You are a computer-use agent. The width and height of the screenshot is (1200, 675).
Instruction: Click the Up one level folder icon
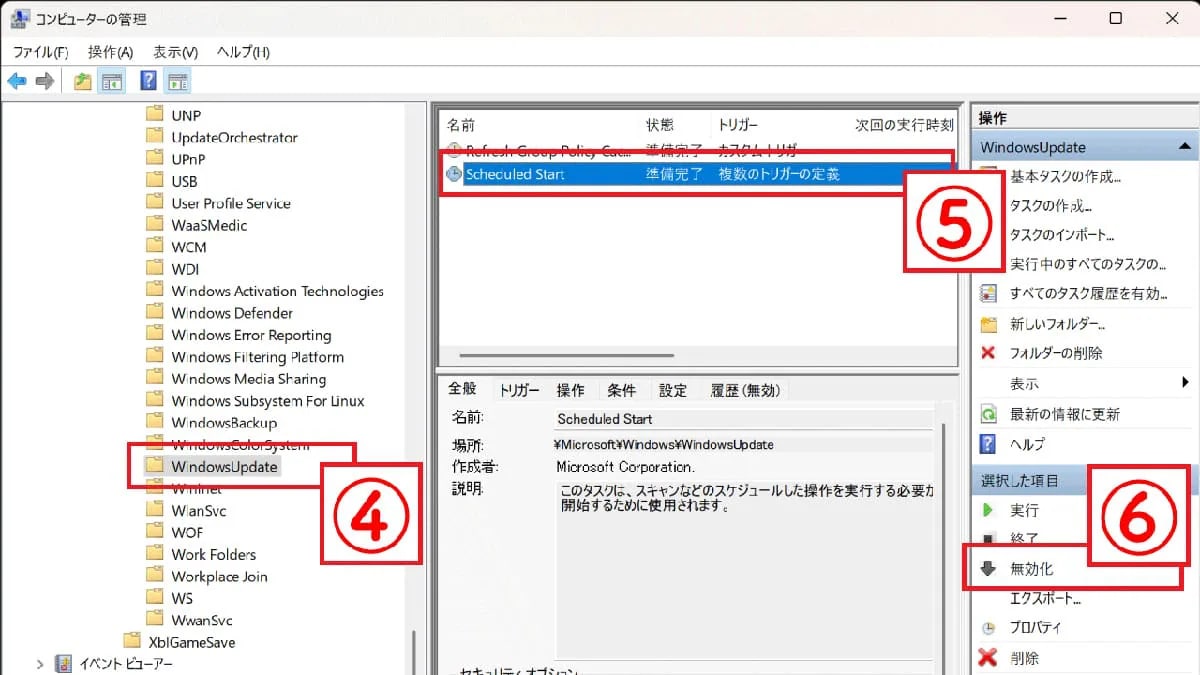[x=82, y=82]
